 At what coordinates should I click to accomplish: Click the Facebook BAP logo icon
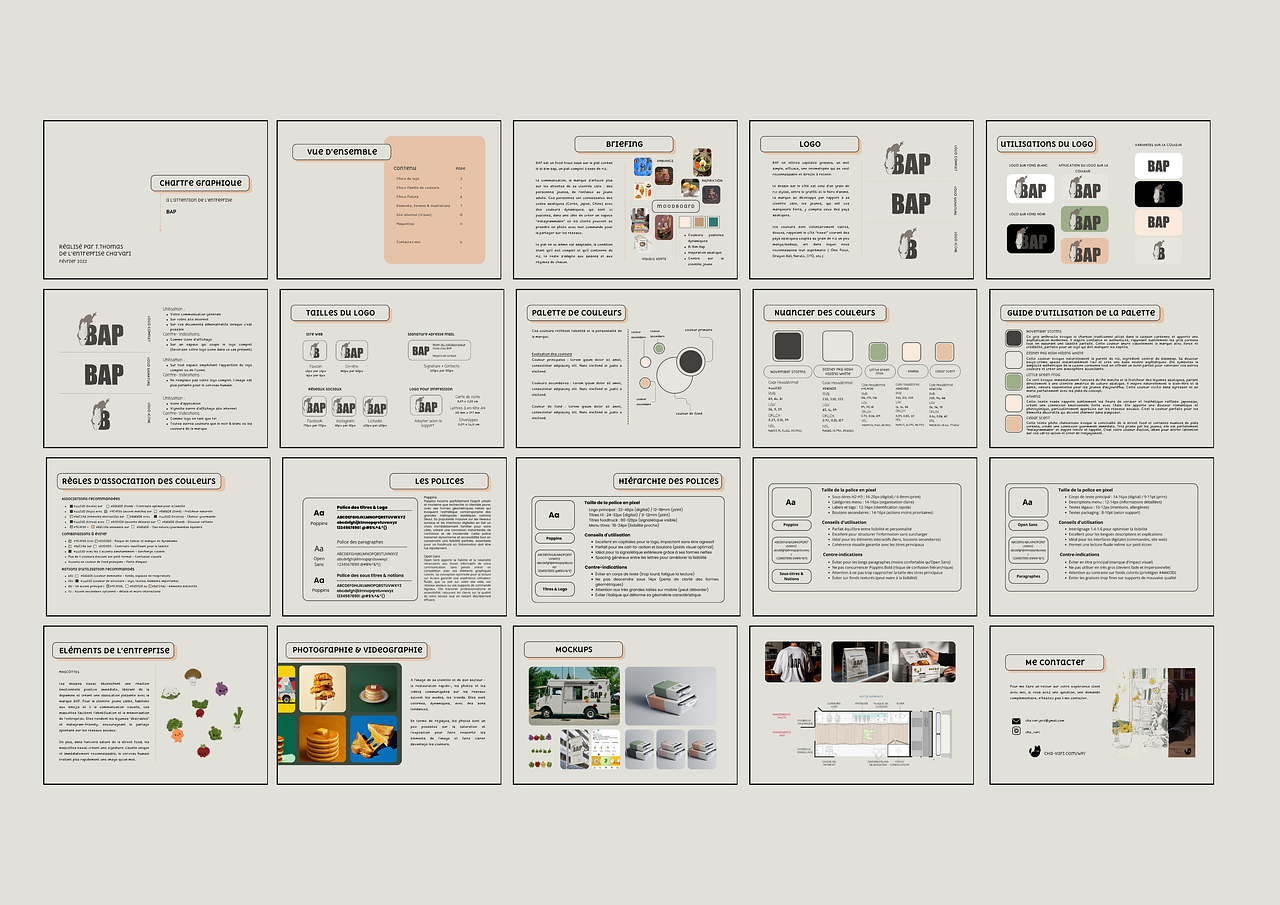pyautogui.click(x=316, y=406)
